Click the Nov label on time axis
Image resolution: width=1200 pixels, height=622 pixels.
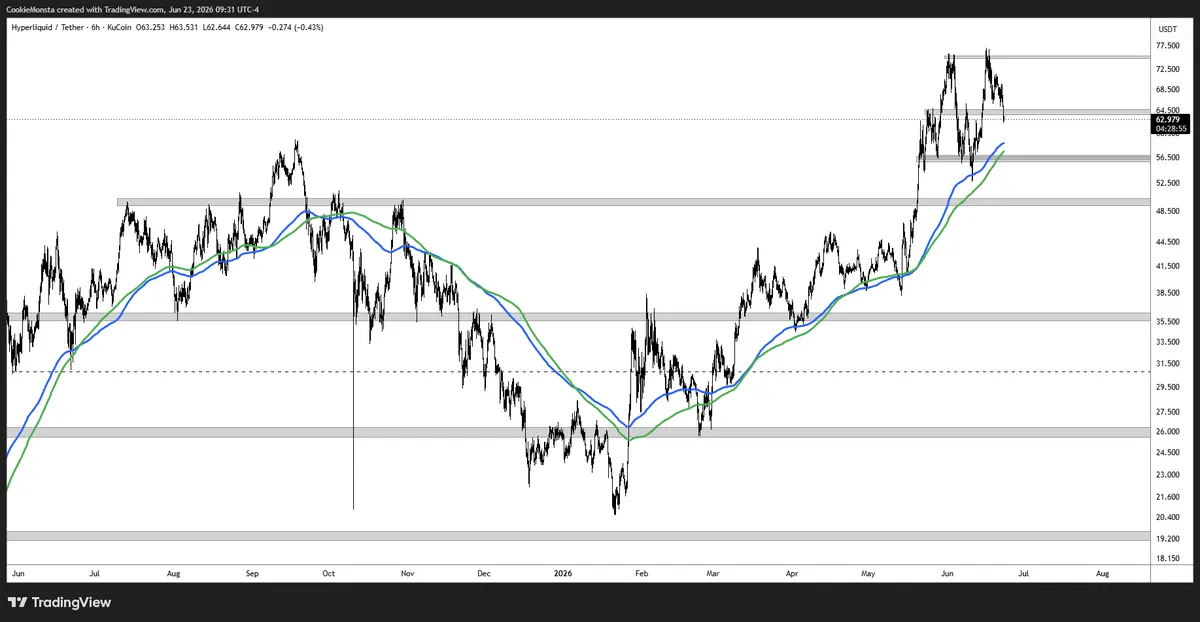[407, 574]
